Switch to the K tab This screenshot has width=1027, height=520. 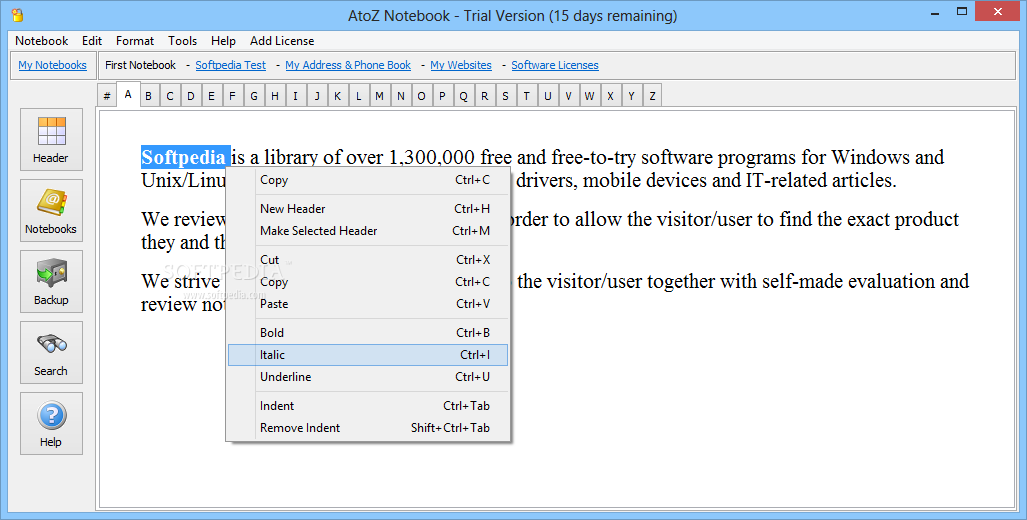(x=337, y=96)
